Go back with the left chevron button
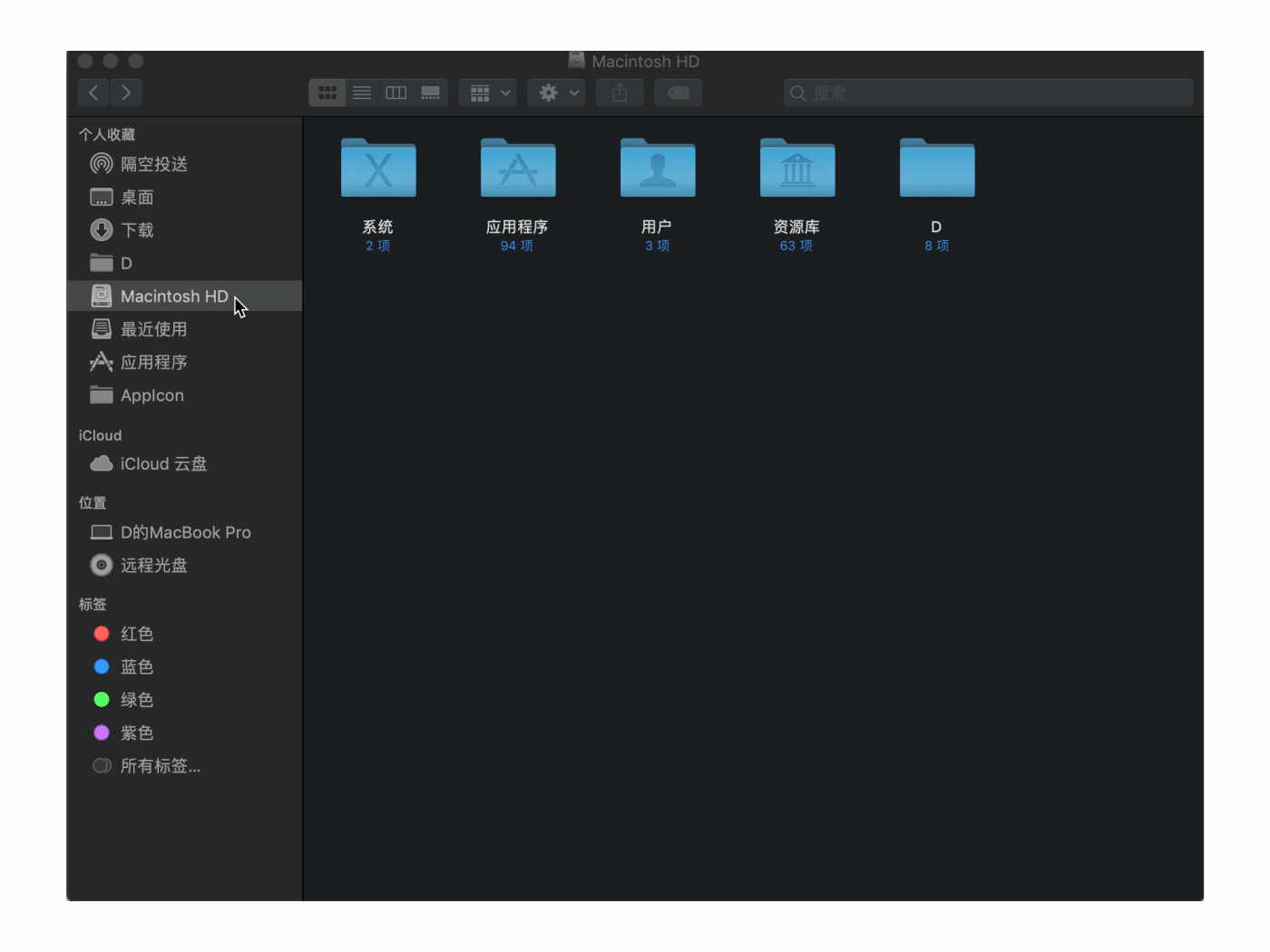1270x952 pixels. [93, 92]
